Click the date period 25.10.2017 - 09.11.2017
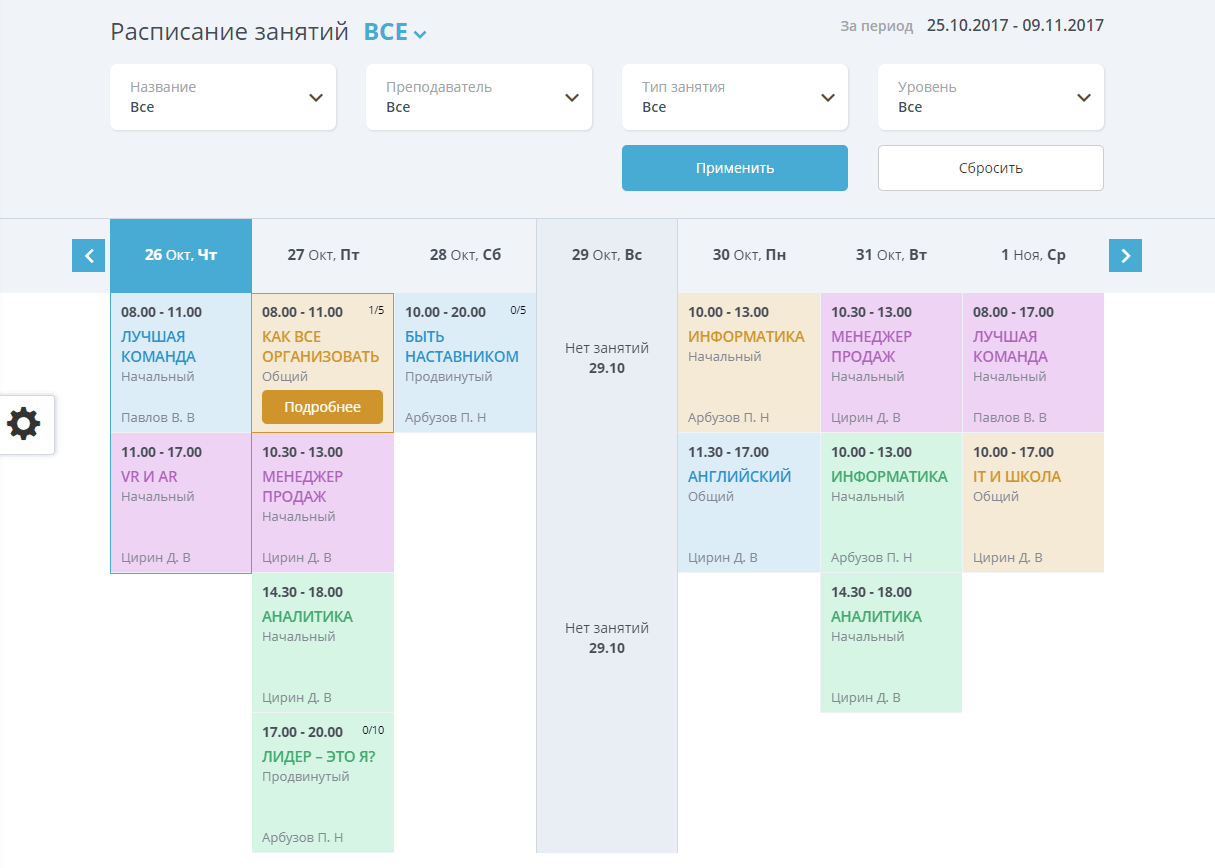1215x868 pixels. pyautogui.click(x=1015, y=25)
